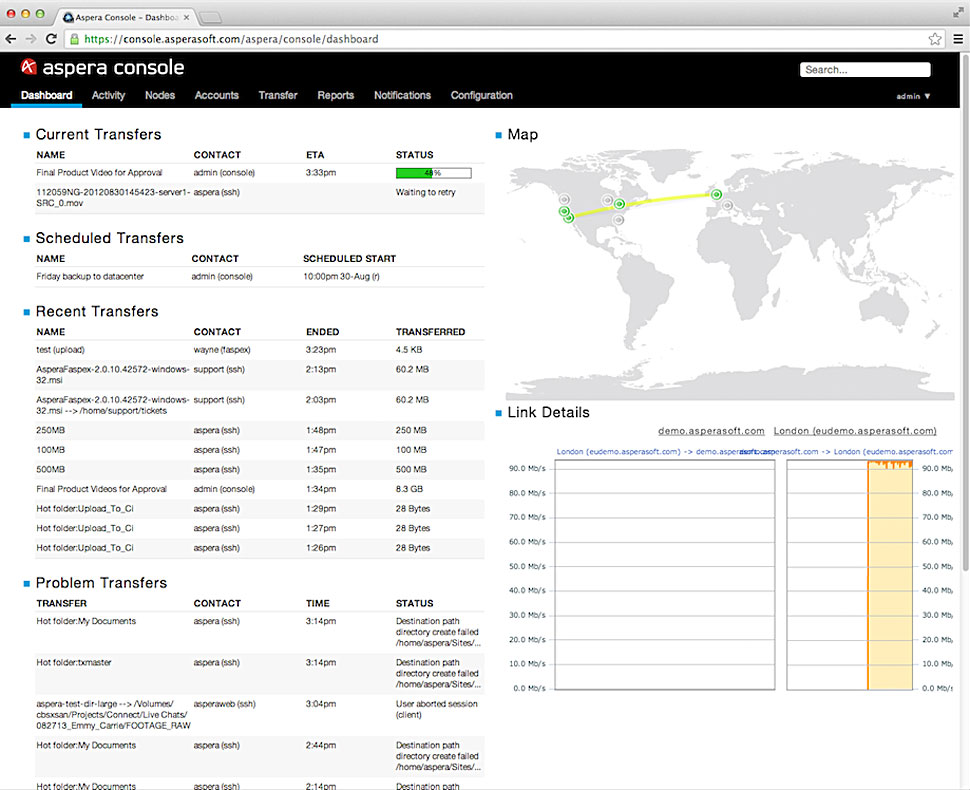Open the Configuration tab

[481, 95]
